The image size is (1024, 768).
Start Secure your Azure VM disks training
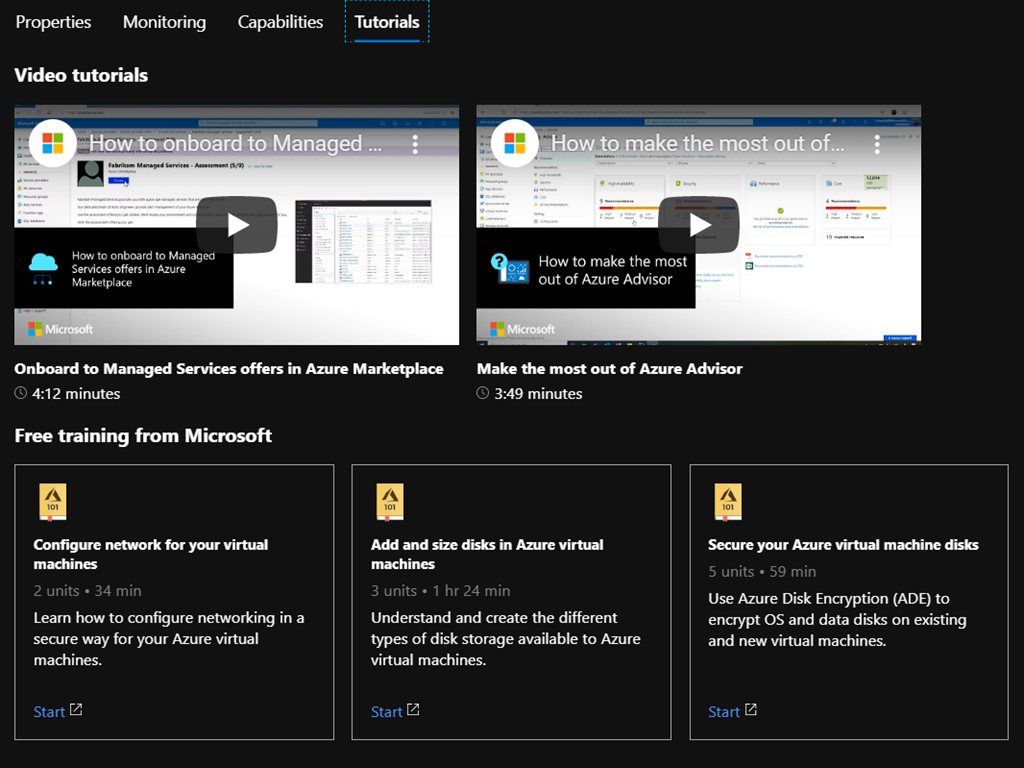(724, 712)
